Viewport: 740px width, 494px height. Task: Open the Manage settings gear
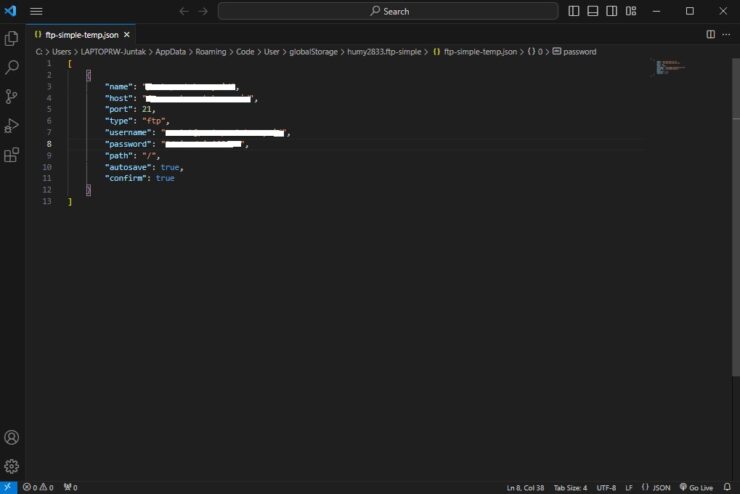[11, 466]
